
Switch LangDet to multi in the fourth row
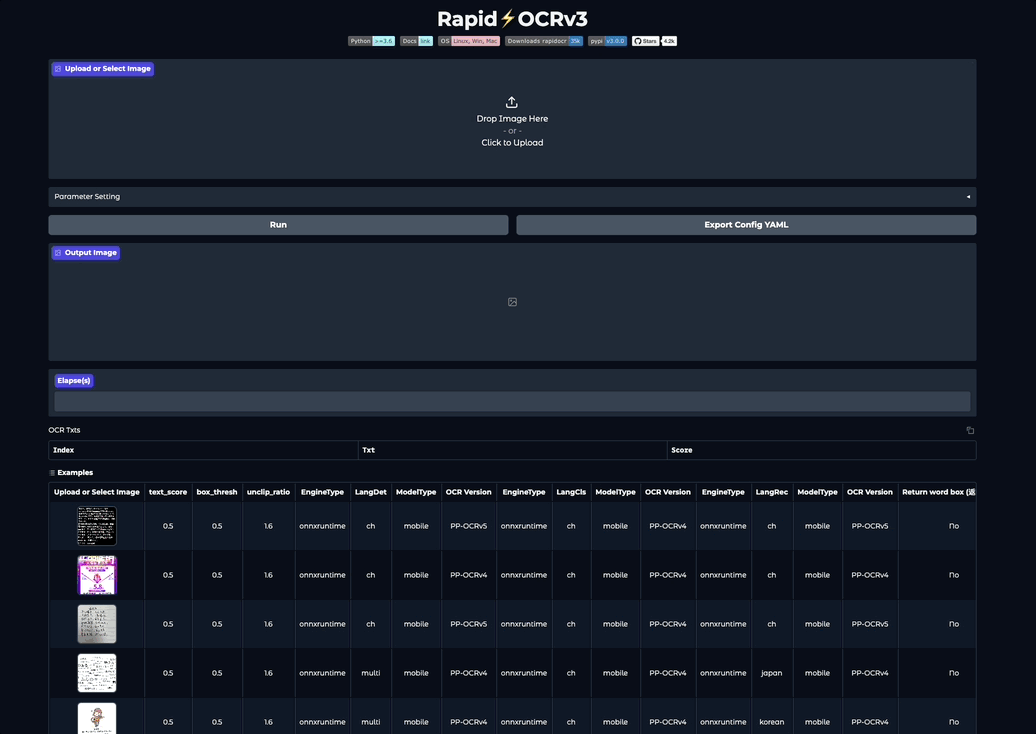(x=370, y=672)
